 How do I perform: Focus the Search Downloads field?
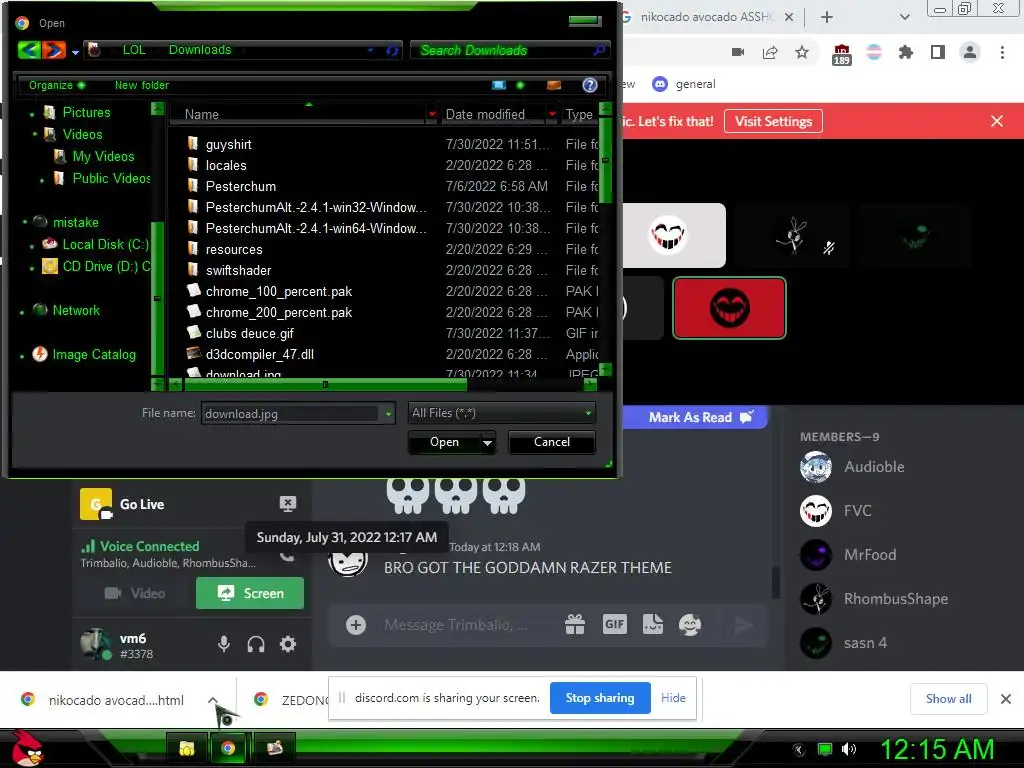pyautogui.click(x=510, y=50)
